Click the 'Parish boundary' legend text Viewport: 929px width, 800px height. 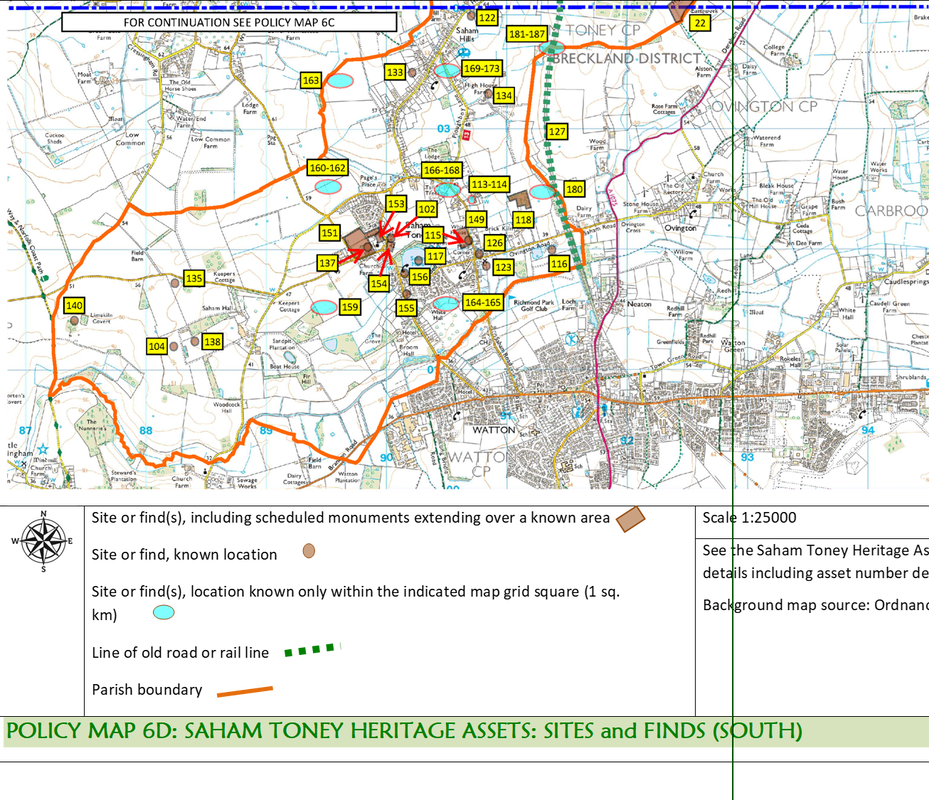[147, 690]
